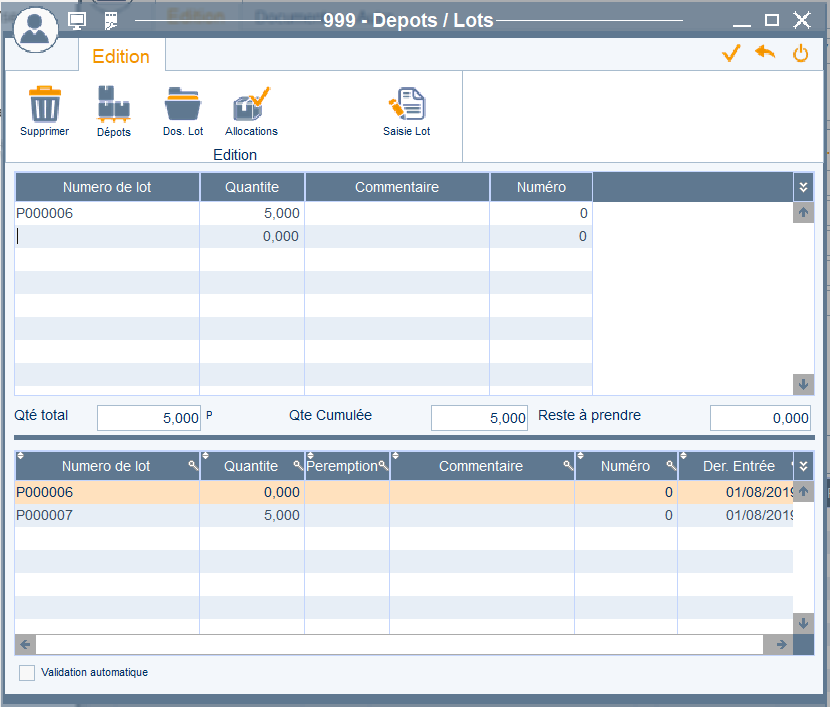Open the Allocations tool
The height and width of the screenshot is (707, 830).
(251, 104)
